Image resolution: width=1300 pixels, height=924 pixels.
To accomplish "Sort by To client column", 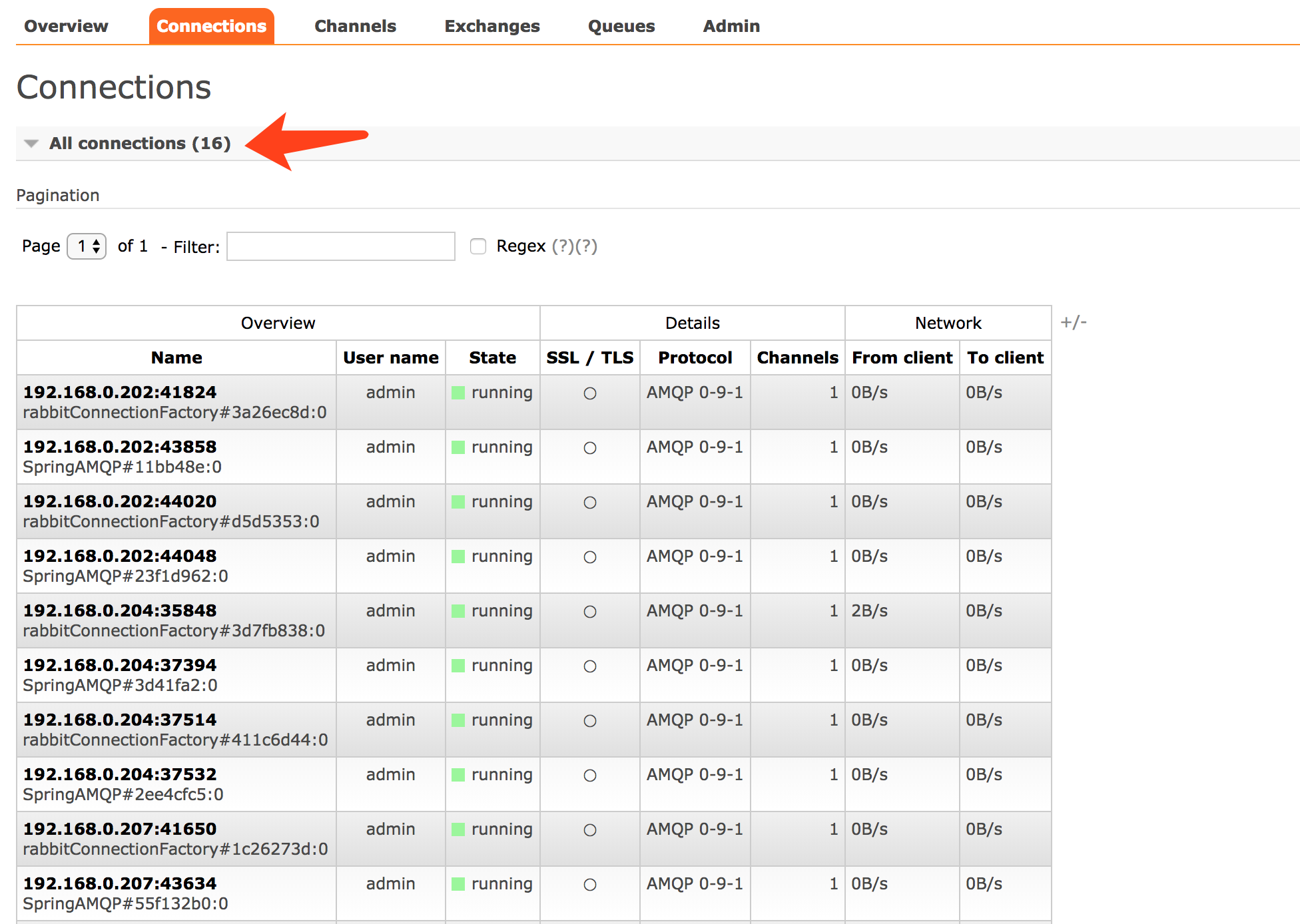I will [x=1006, y=357].
